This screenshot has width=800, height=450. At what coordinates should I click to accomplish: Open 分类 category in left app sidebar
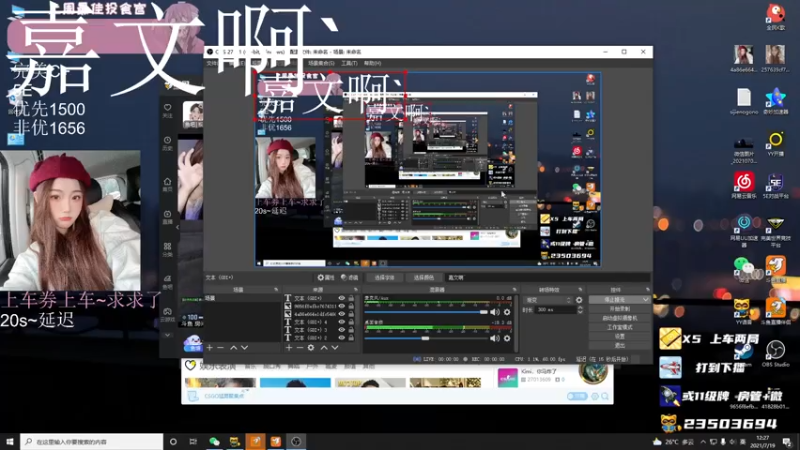coord(167,249)
